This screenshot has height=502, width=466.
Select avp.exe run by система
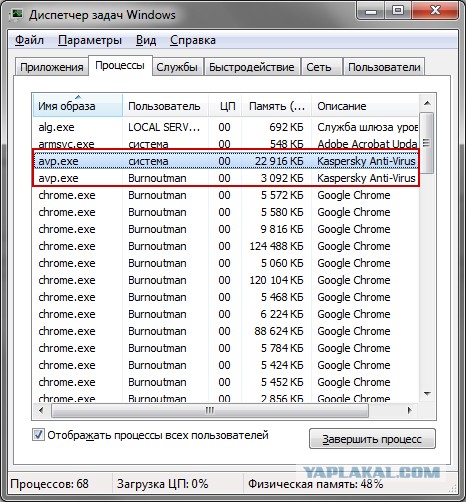click(x=226, y=161)
